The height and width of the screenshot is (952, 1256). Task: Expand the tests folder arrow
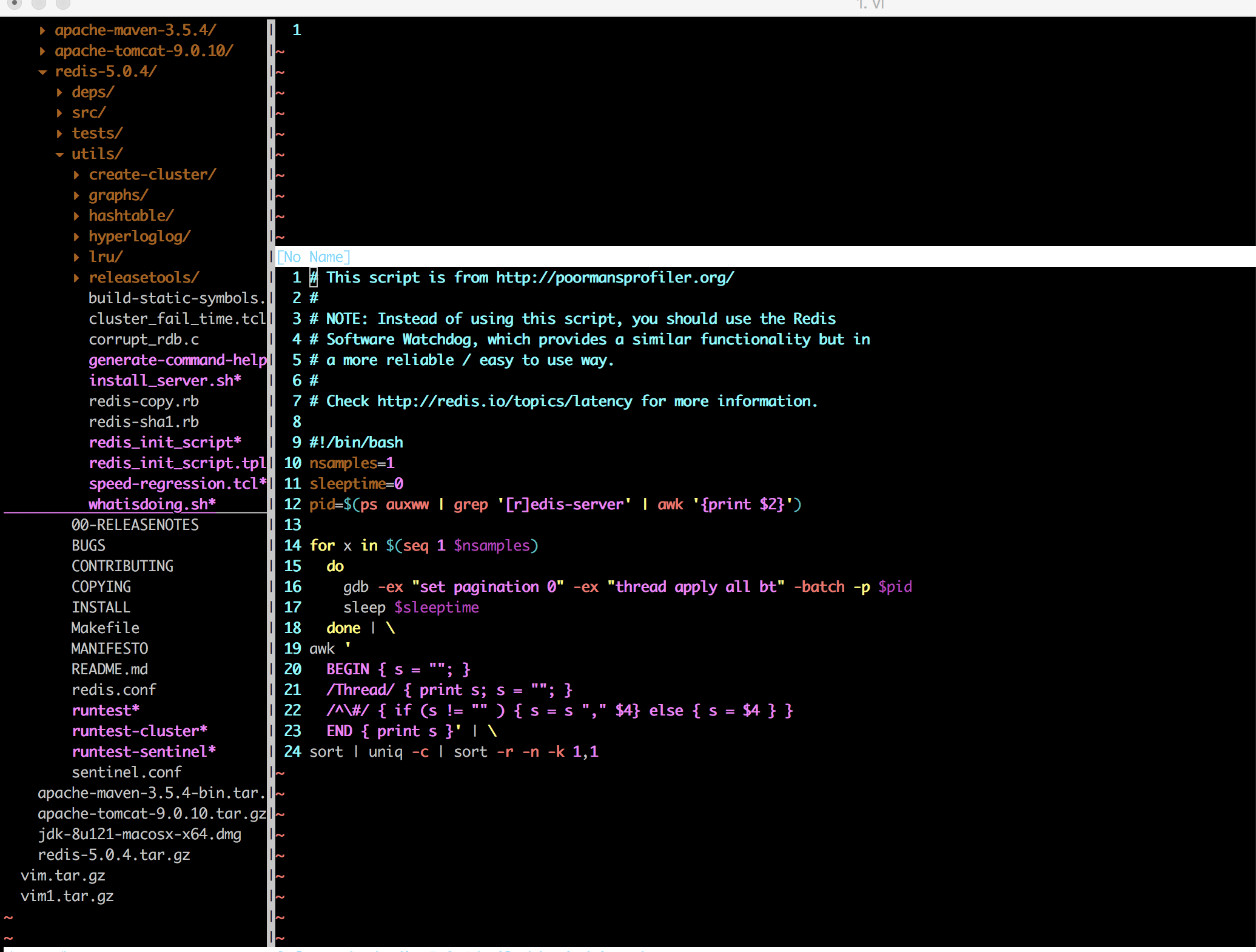coord(59,133)
